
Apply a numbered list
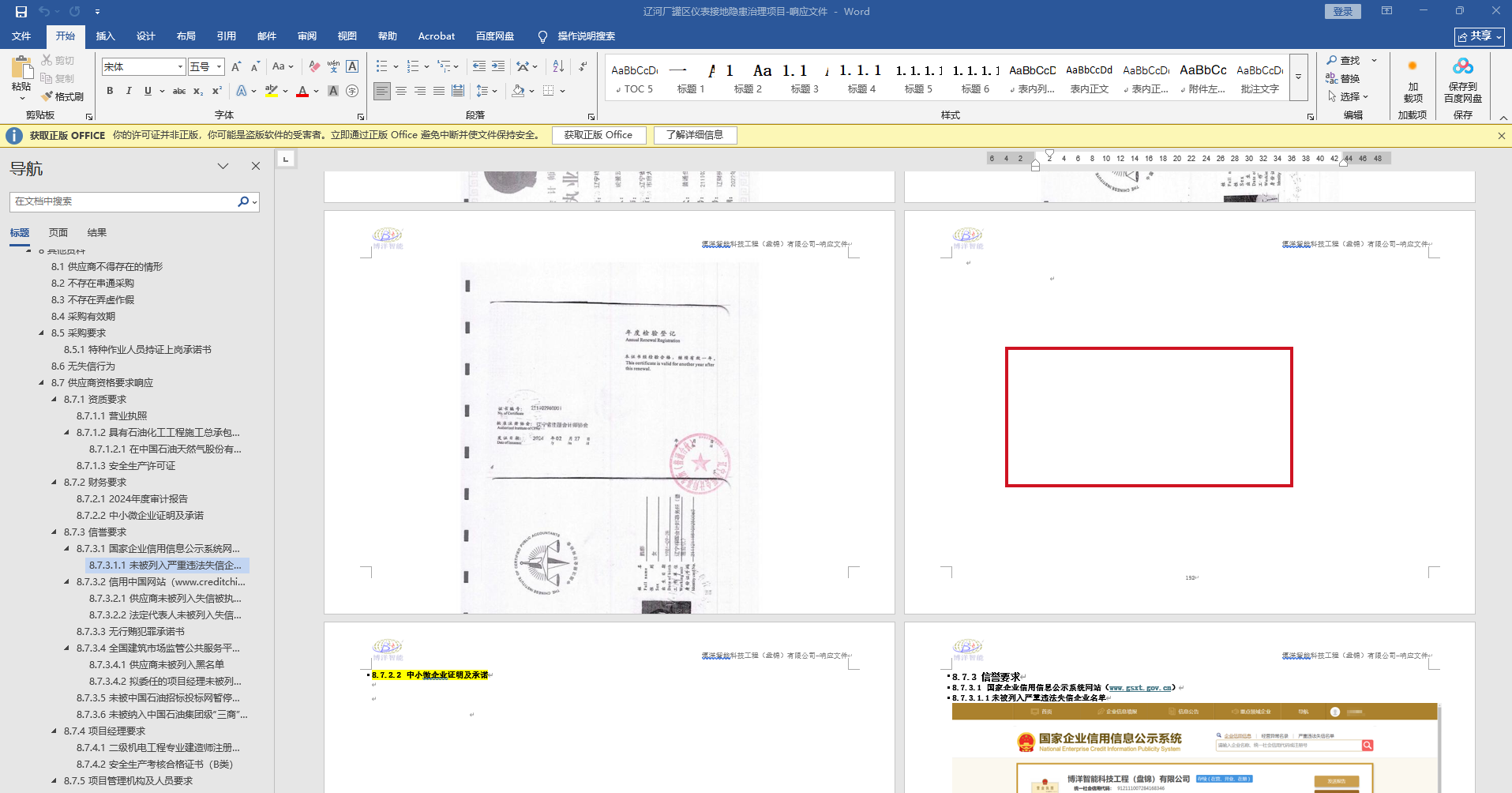(x=413, y=67)
